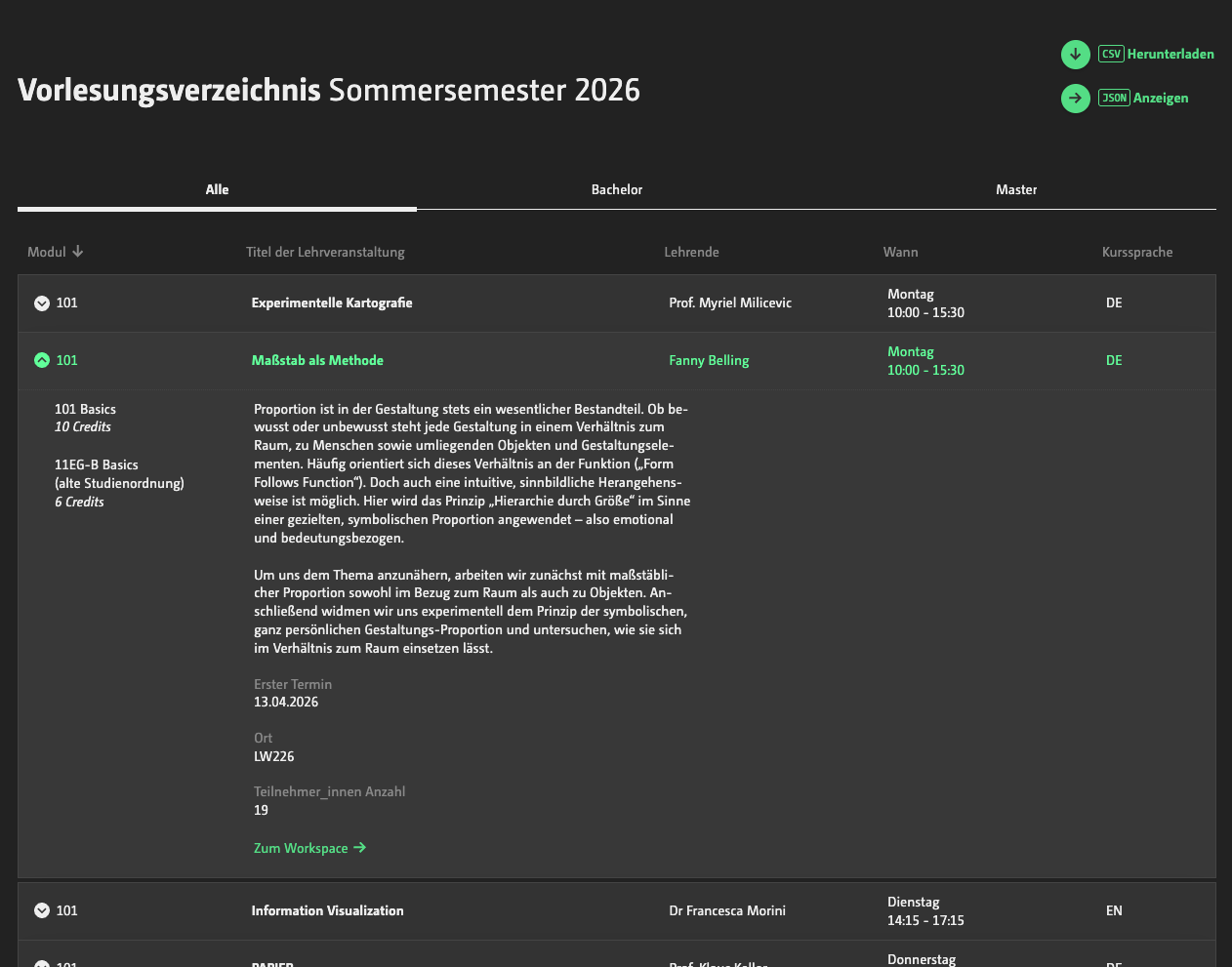Screen dimensions: 1232x967
Task: Click the first date 13.04.2026
Action: click(286, 702)
